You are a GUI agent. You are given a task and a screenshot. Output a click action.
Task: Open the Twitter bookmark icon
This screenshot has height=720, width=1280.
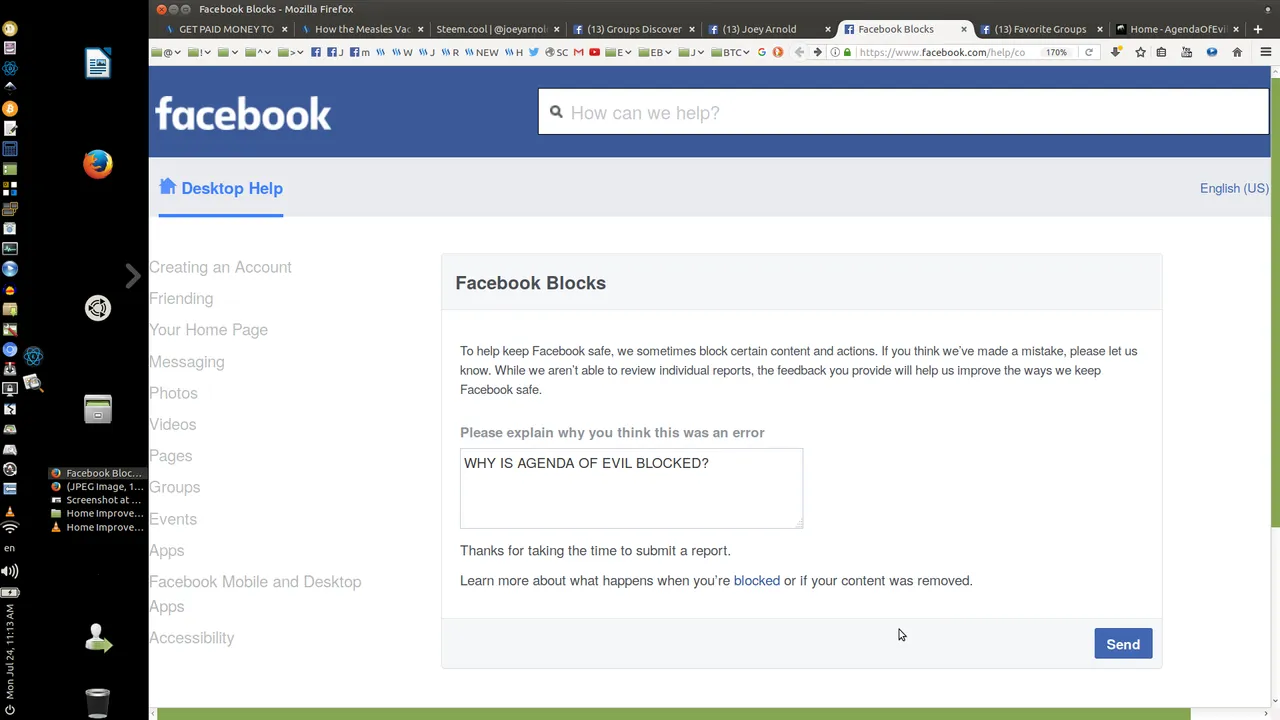click(533, 52)
